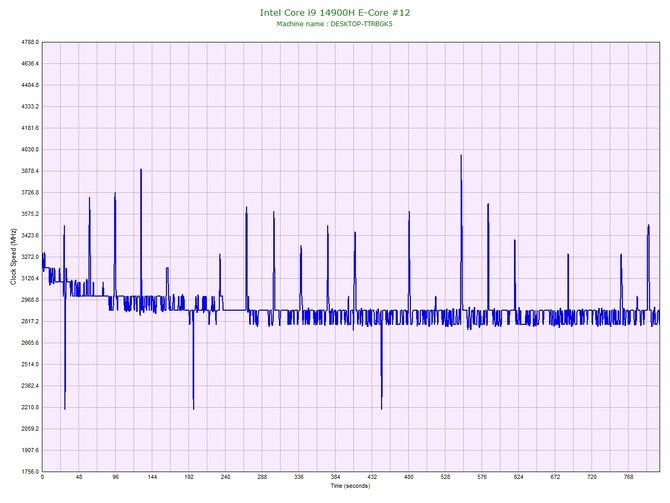Click the 4636.4 y-axis value
The height and width of the screenshot is (503, 670).
30,64
